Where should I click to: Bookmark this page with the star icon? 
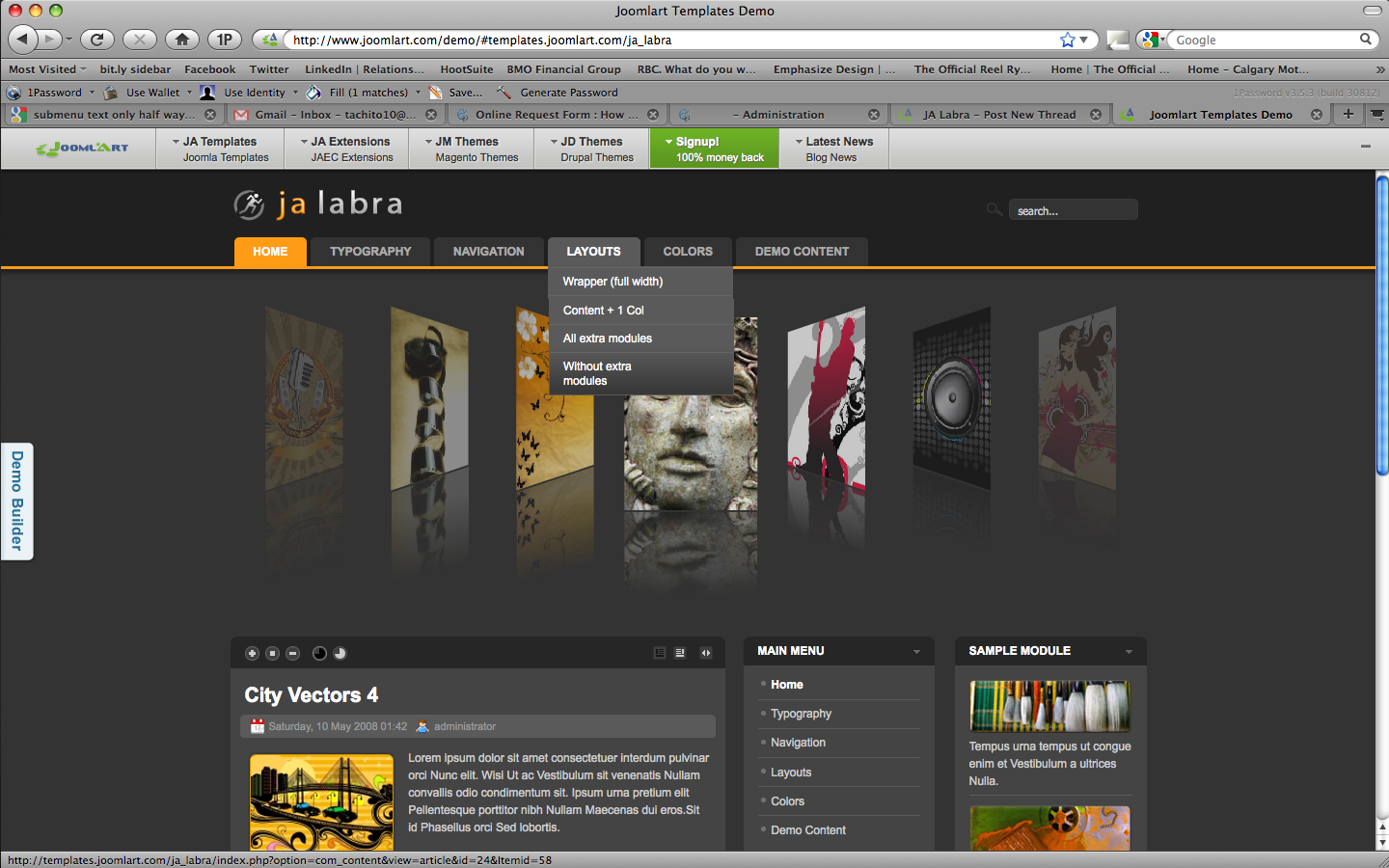(x=1067, y=40)
